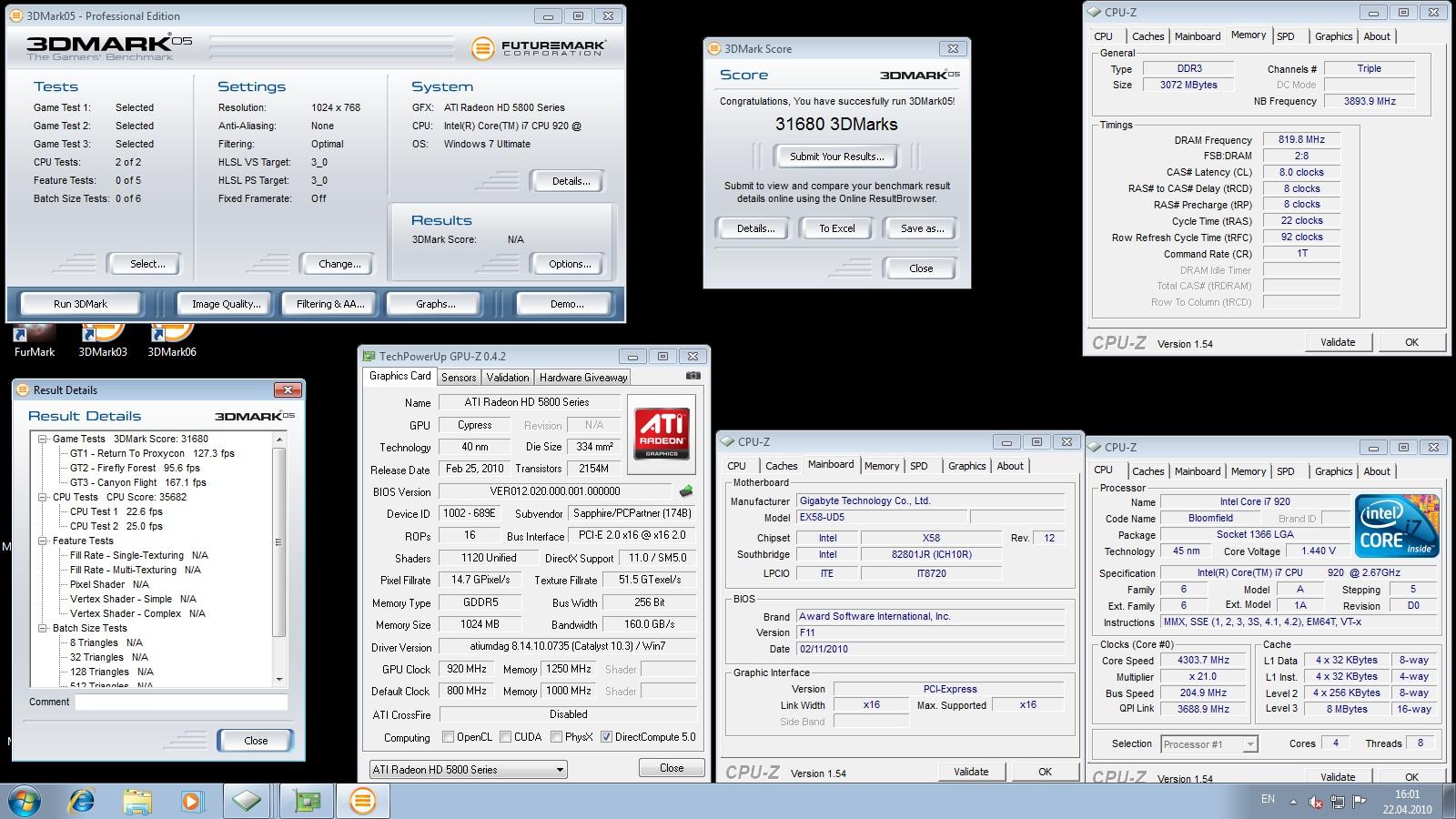Click the Futuremark Corporation logo
This screenshot has width=1456, height=819.
coord(539,48)
